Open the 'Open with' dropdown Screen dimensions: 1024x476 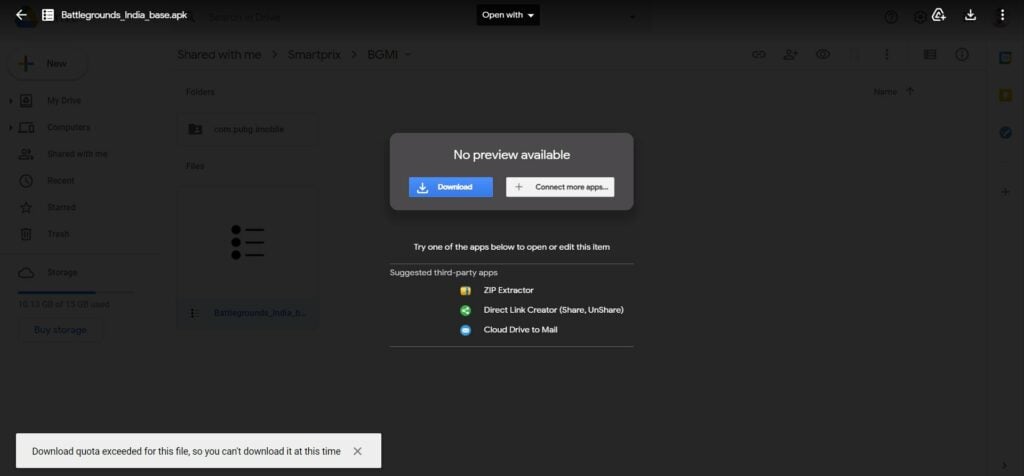click(508, 14)
